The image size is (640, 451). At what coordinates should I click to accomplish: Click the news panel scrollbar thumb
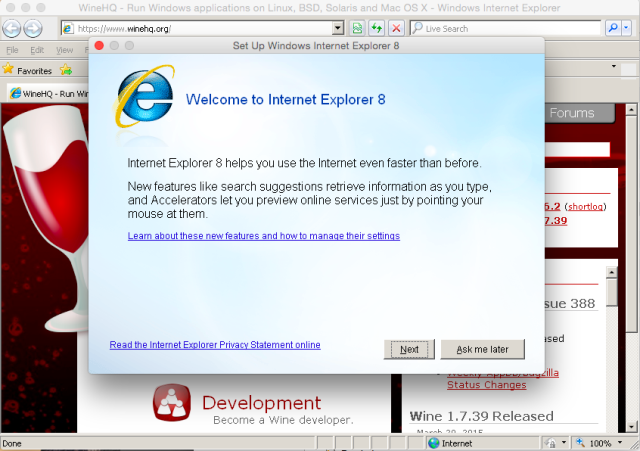611,292
